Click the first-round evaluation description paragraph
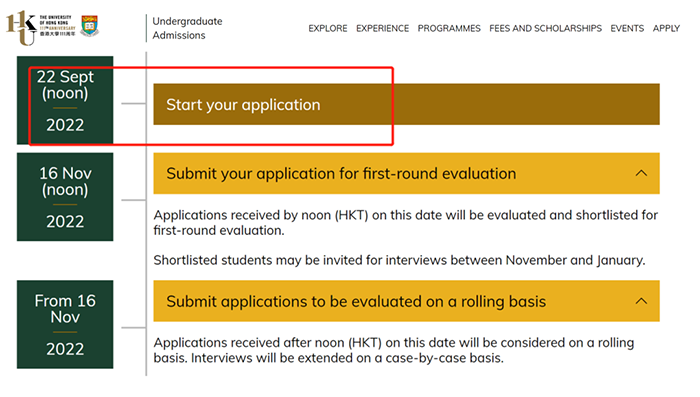The width and height of the screenshot is (700, 397). 405,222
